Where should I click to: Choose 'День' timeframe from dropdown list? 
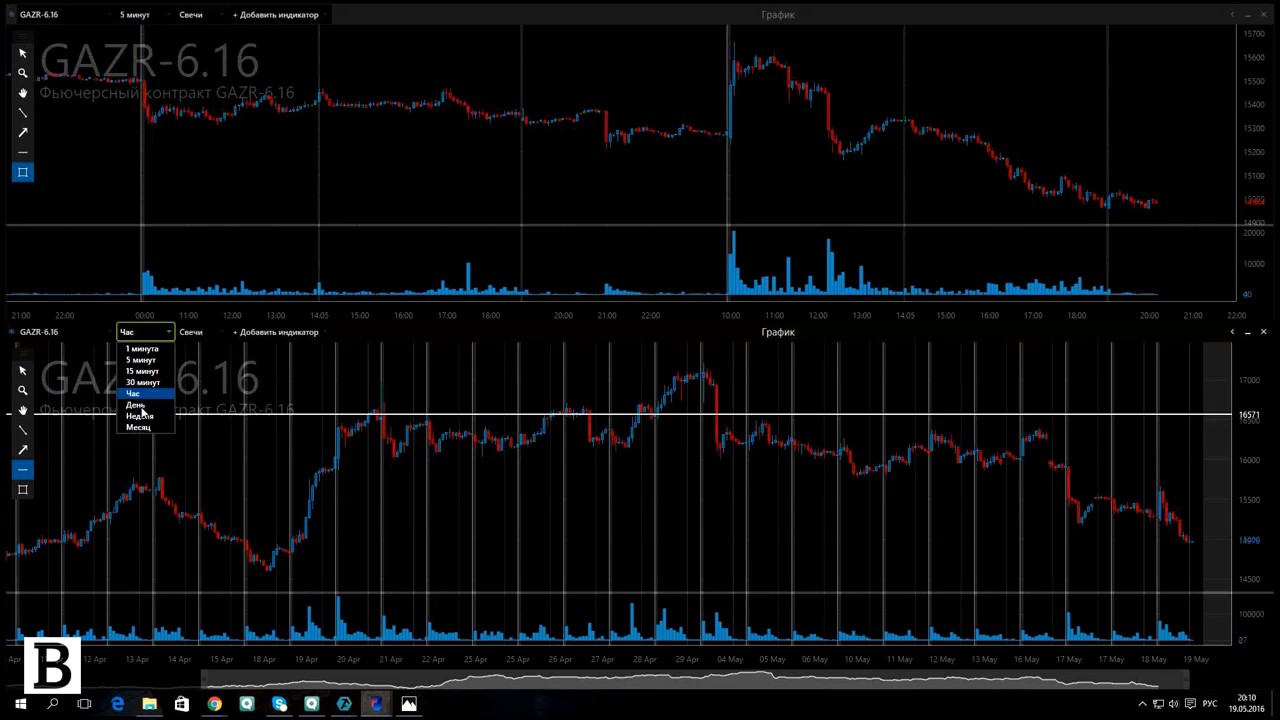(146, 404)
